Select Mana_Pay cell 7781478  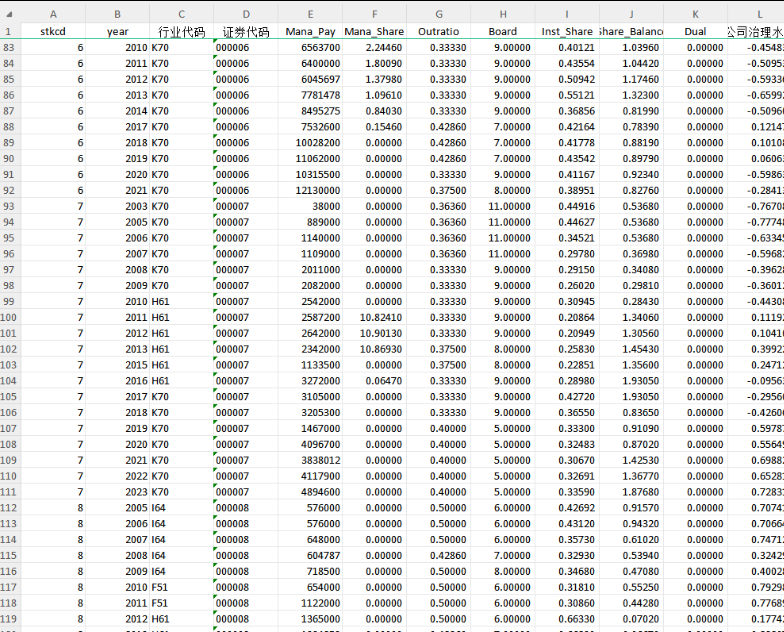click(310, 96)
